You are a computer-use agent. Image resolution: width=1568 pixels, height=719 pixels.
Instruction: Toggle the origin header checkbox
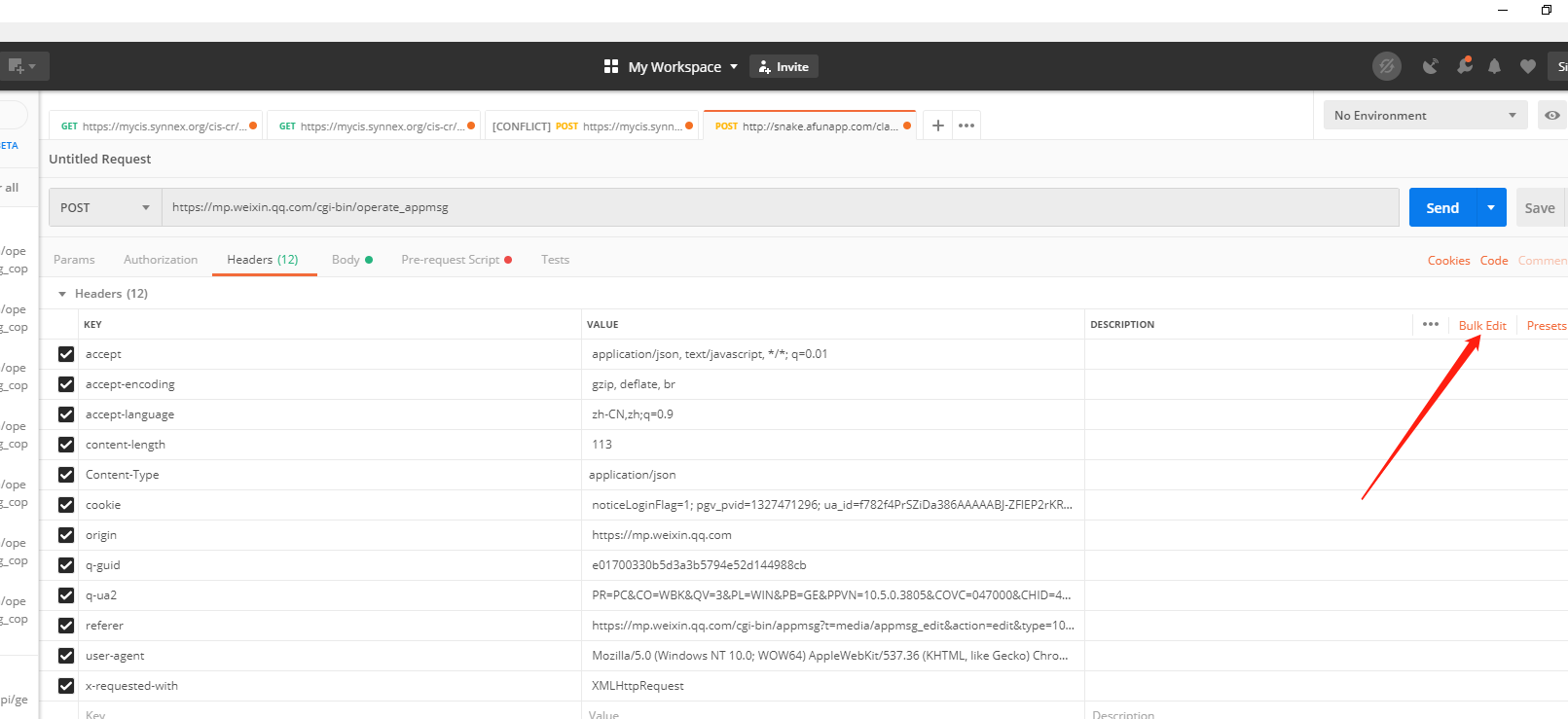pos(66,535)
